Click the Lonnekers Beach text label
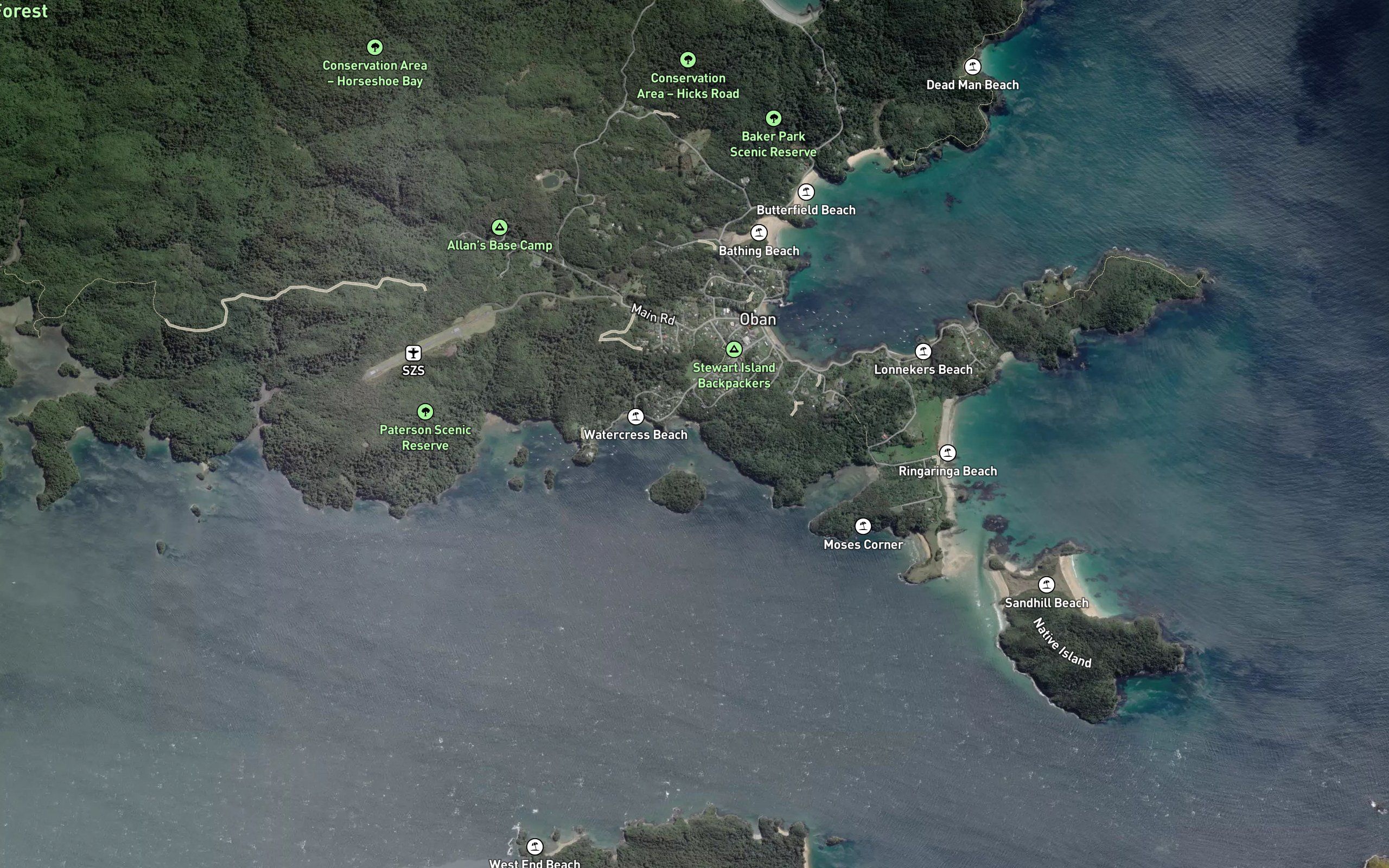The height and width of the screenshot is (868, 1389). pos(923,369)
